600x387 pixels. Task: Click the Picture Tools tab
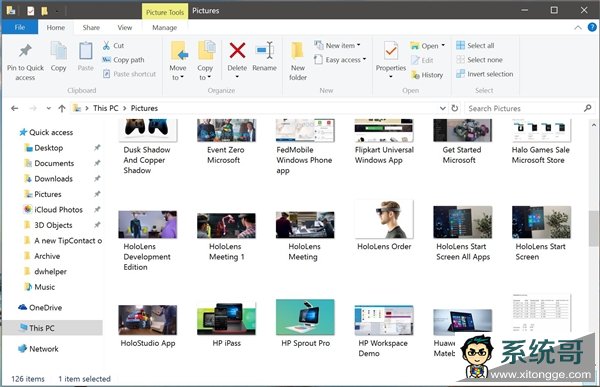point(165,12)
